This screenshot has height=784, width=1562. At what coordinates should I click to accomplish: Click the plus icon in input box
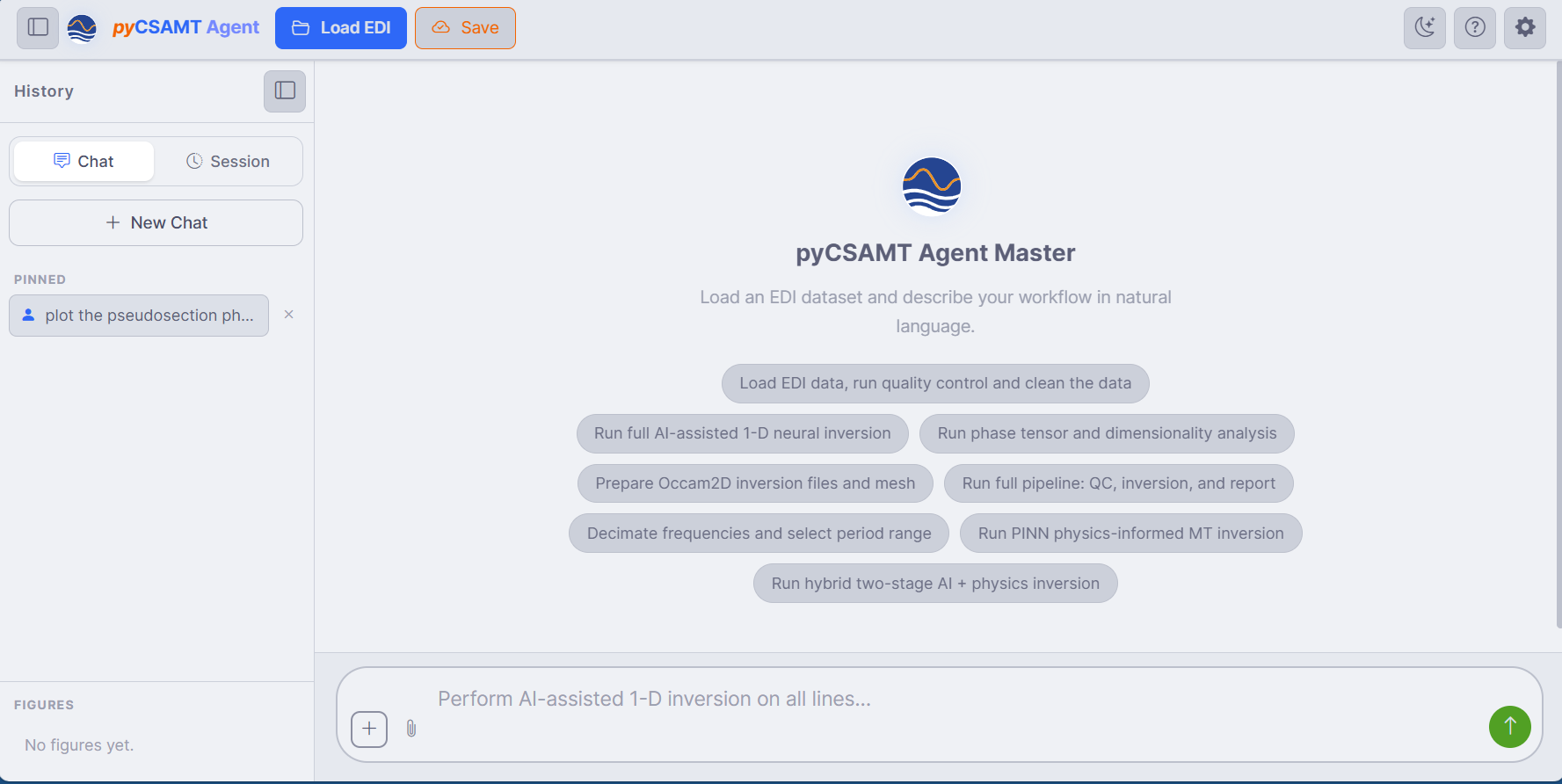(369, 729)
